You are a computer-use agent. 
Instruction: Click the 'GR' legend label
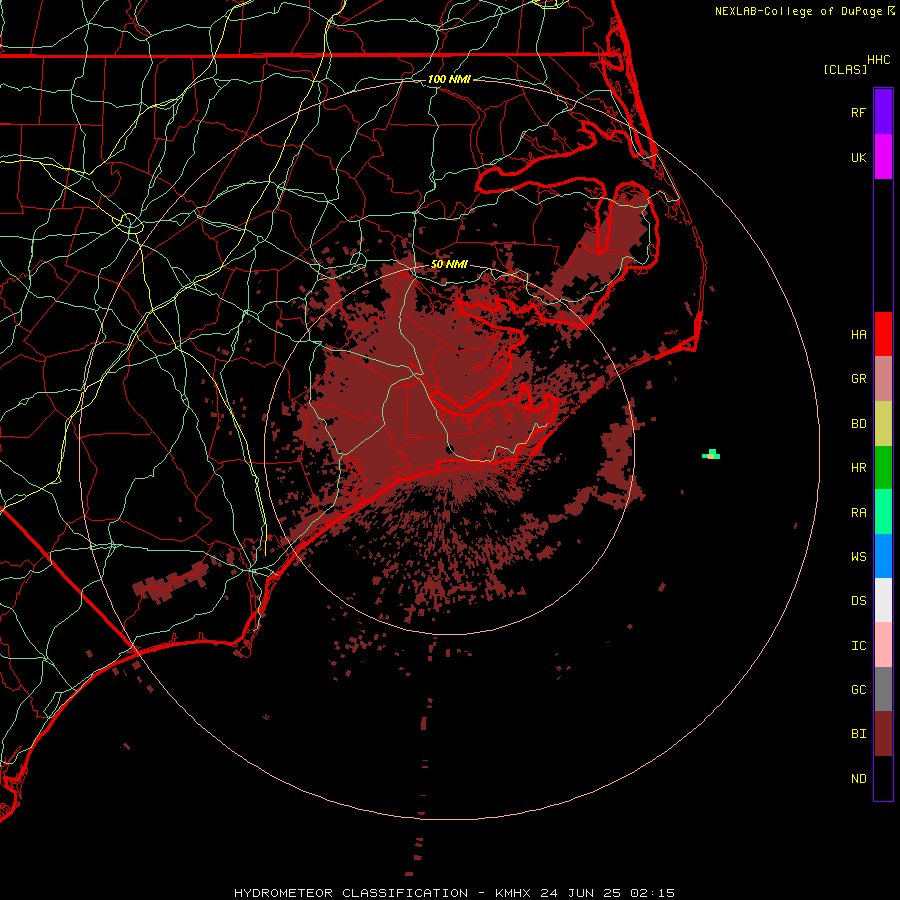point(858,379)
